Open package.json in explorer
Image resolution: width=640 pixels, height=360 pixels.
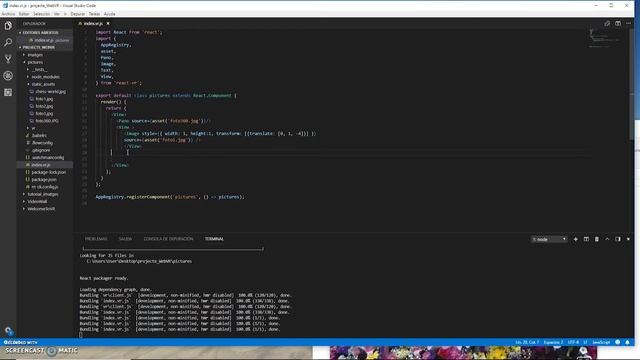click(x=45, y=180)
